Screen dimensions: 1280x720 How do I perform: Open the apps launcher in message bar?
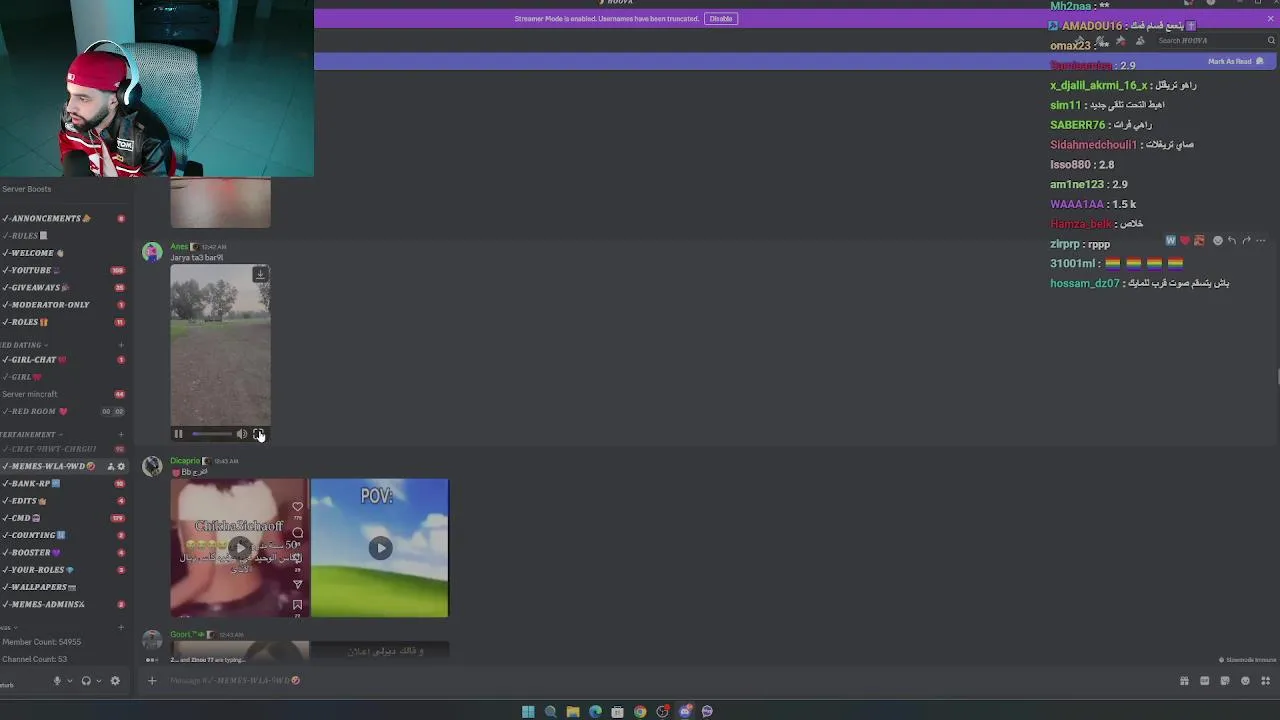click(x=1265, y=681)
